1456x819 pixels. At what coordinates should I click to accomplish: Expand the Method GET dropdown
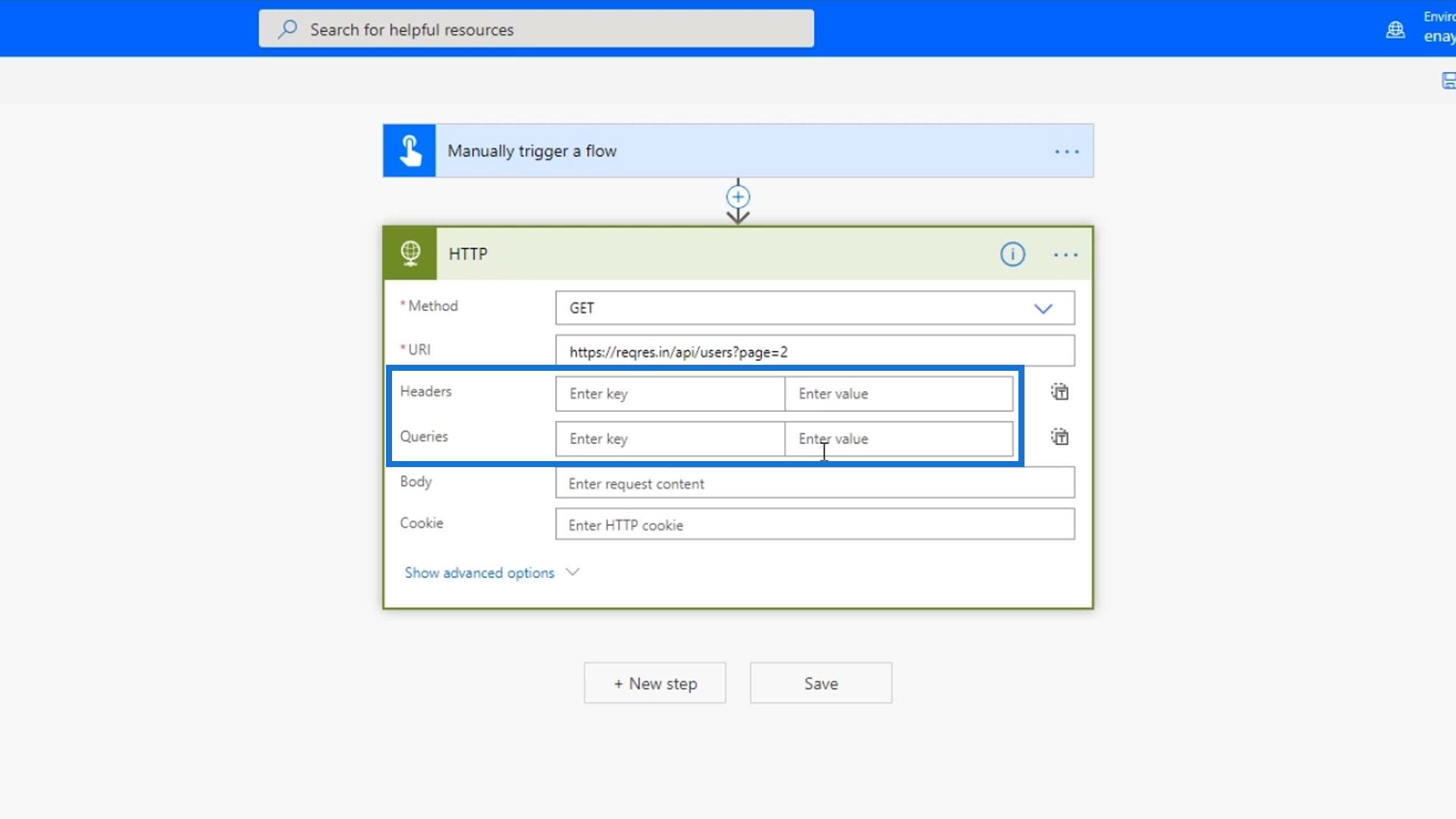point(1043,309)
